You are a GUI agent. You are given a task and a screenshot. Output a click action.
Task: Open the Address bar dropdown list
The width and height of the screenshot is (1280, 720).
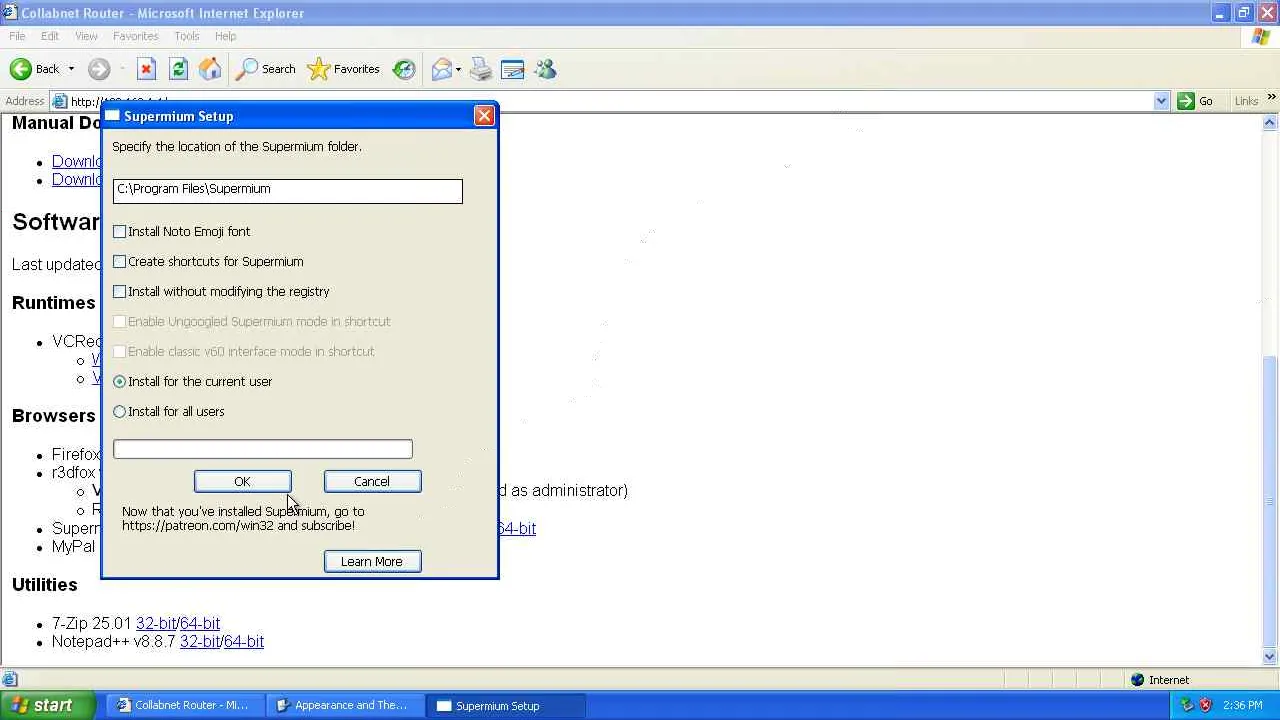(1161, 101)
